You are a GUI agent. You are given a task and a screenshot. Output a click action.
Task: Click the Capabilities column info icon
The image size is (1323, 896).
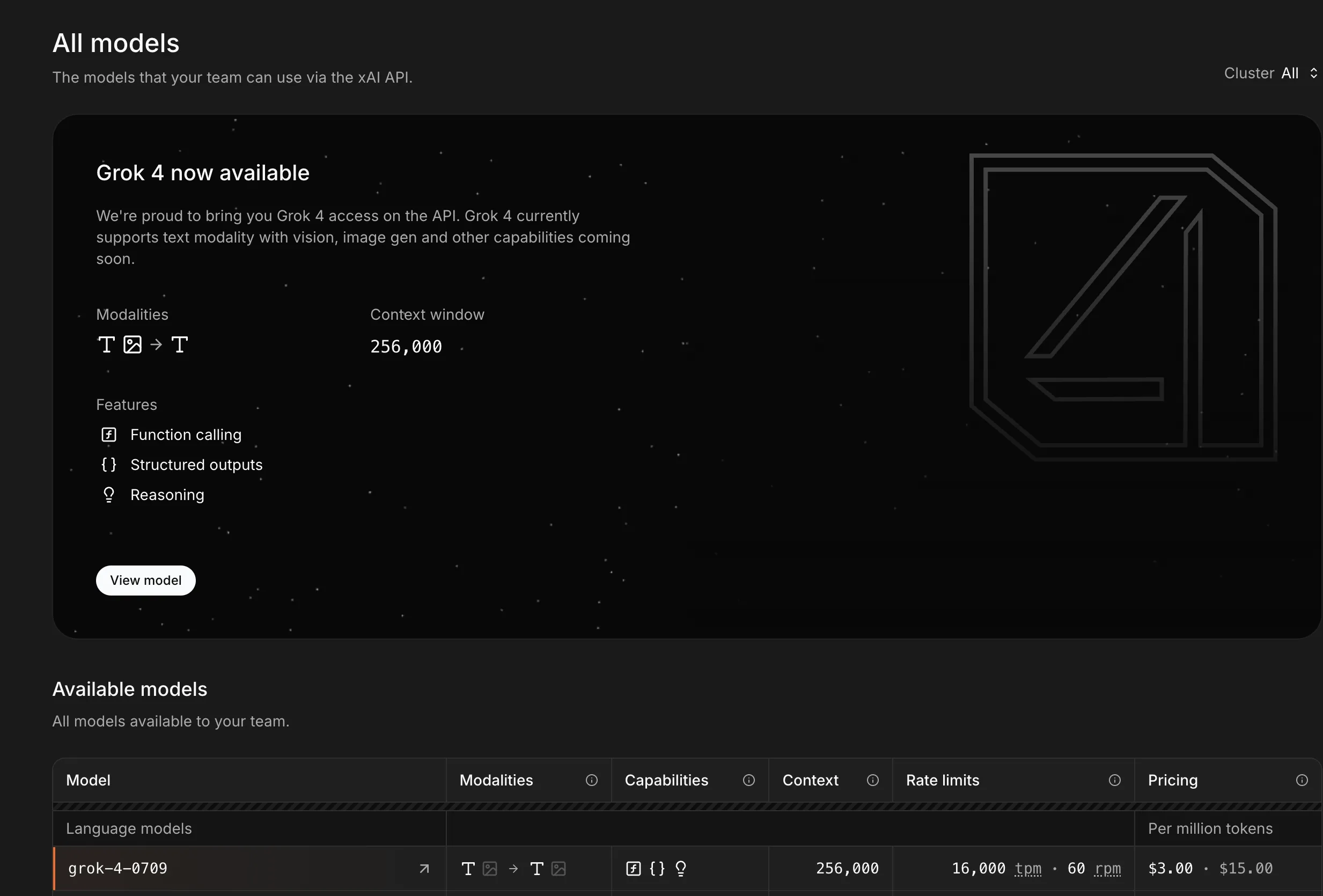pos(748,780)
